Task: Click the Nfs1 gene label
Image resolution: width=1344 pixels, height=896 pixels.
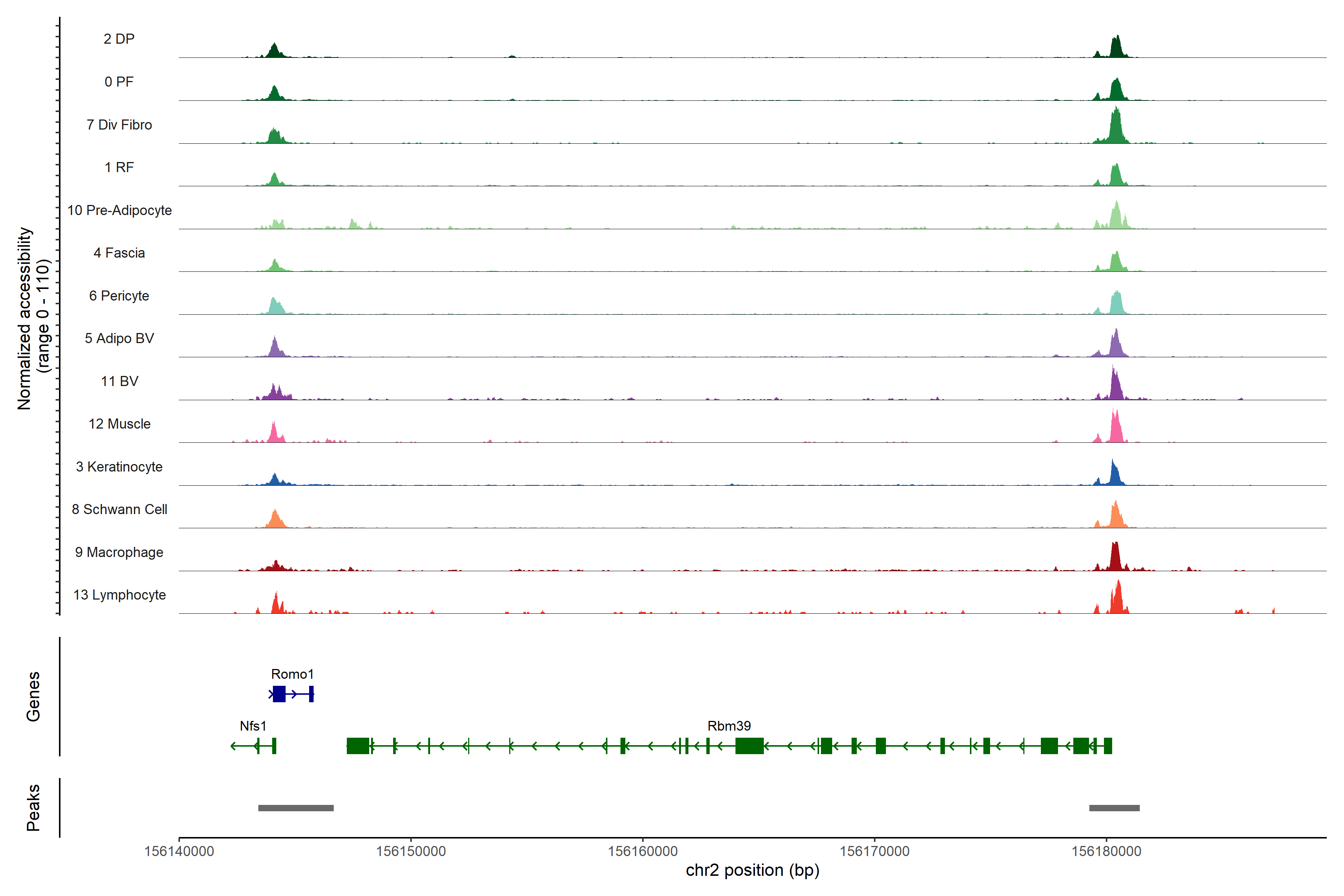Action: click(x=253, y=726)
